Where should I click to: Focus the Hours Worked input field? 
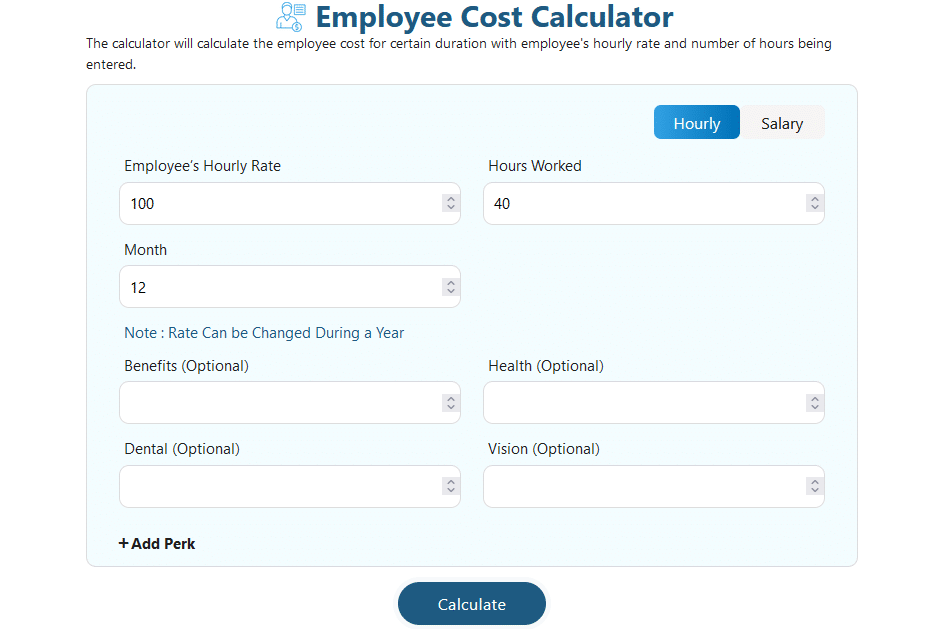640,203
